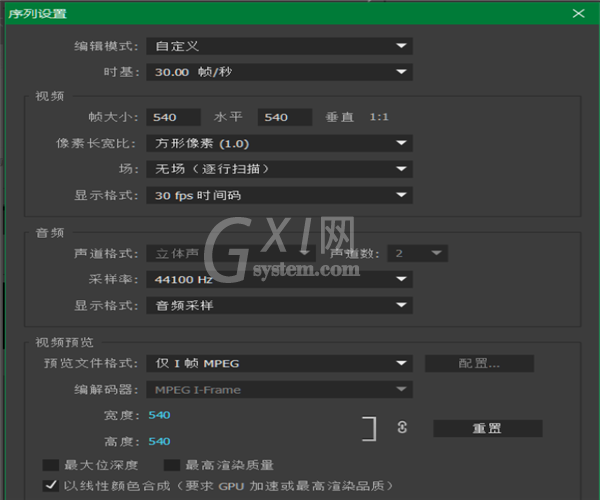
Task: Open the 编辑模式 dropdown showing 自定义
Action: click(279, 46)
